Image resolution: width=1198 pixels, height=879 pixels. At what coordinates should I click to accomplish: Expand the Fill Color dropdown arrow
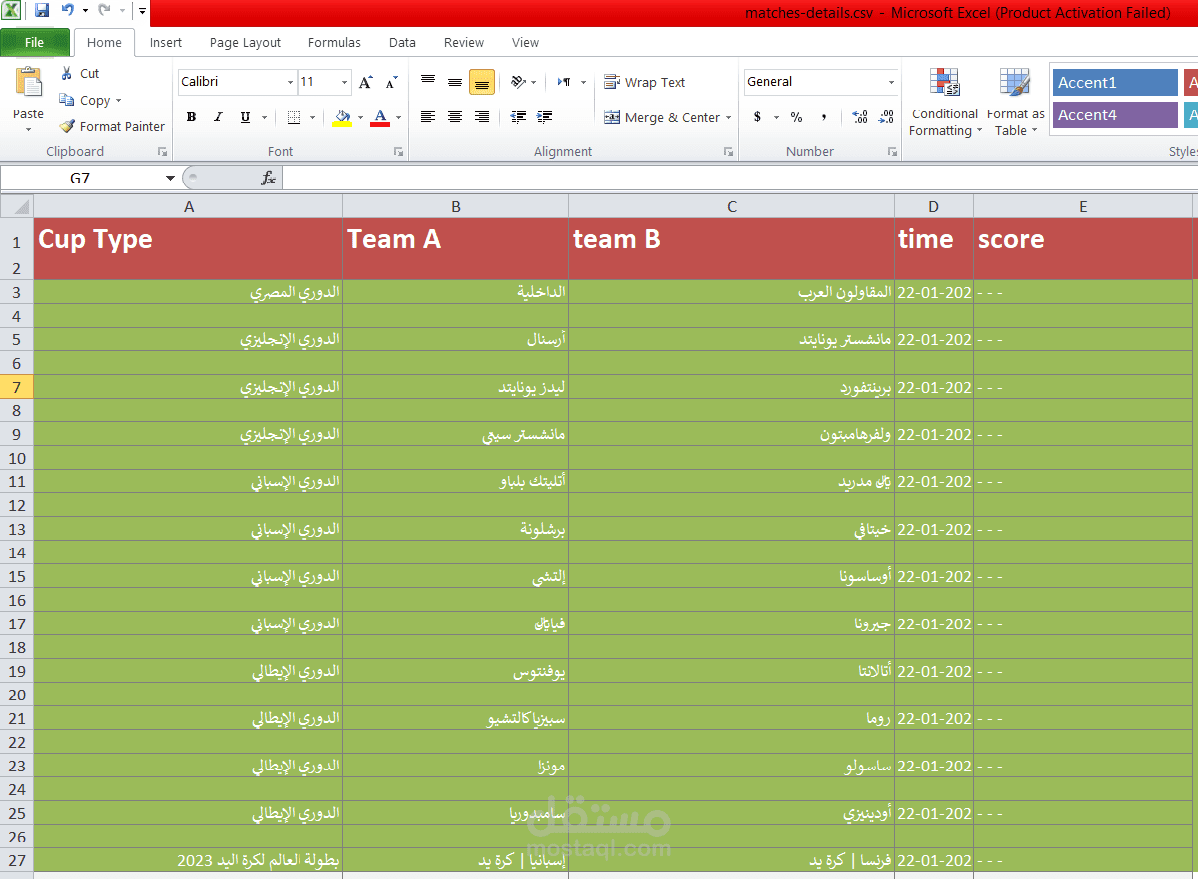[361, 117]
